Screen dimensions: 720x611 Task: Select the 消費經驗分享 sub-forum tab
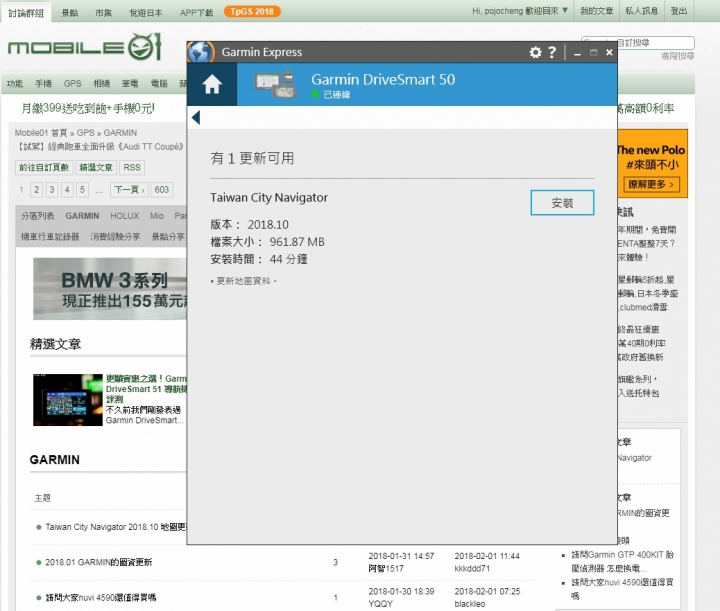pos(115,237)
